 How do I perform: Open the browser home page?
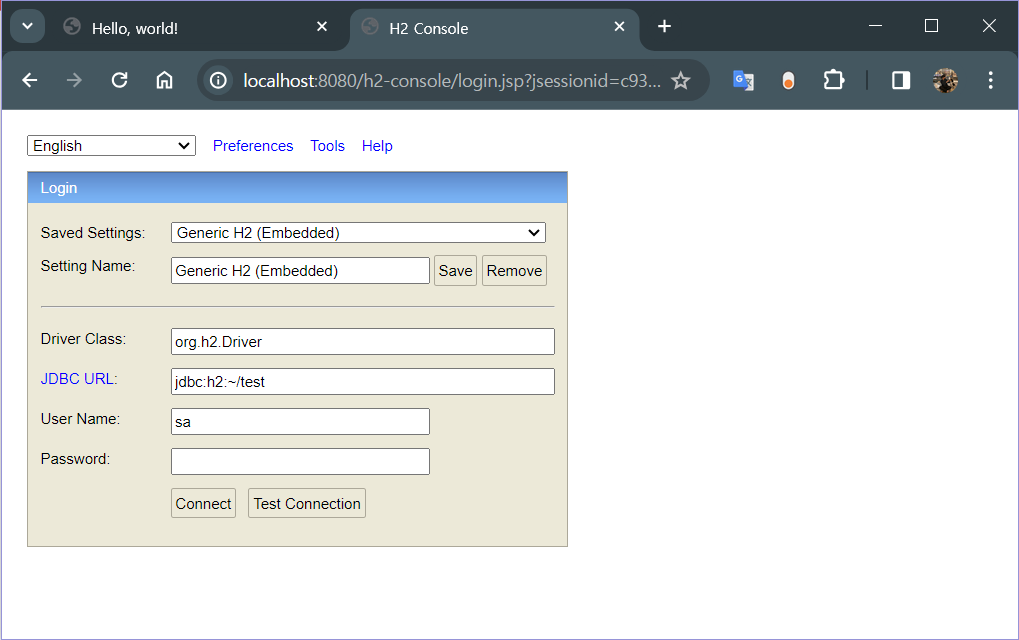164,81
